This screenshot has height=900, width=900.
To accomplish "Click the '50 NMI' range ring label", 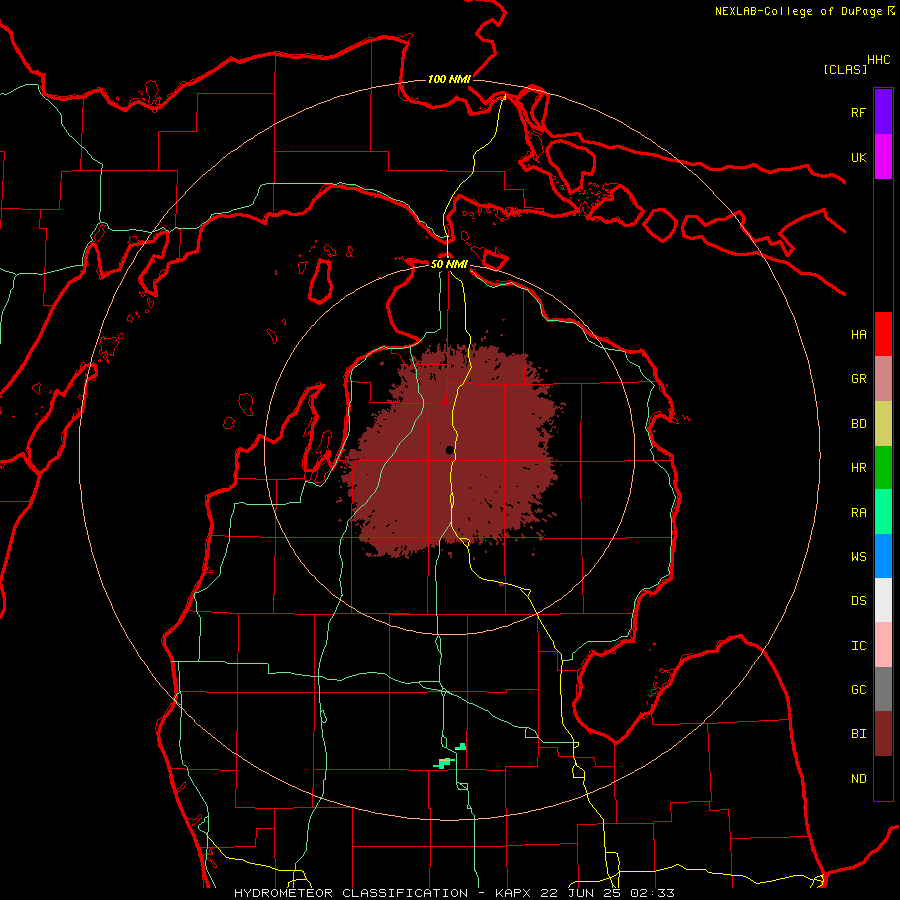I will point(449,264).
